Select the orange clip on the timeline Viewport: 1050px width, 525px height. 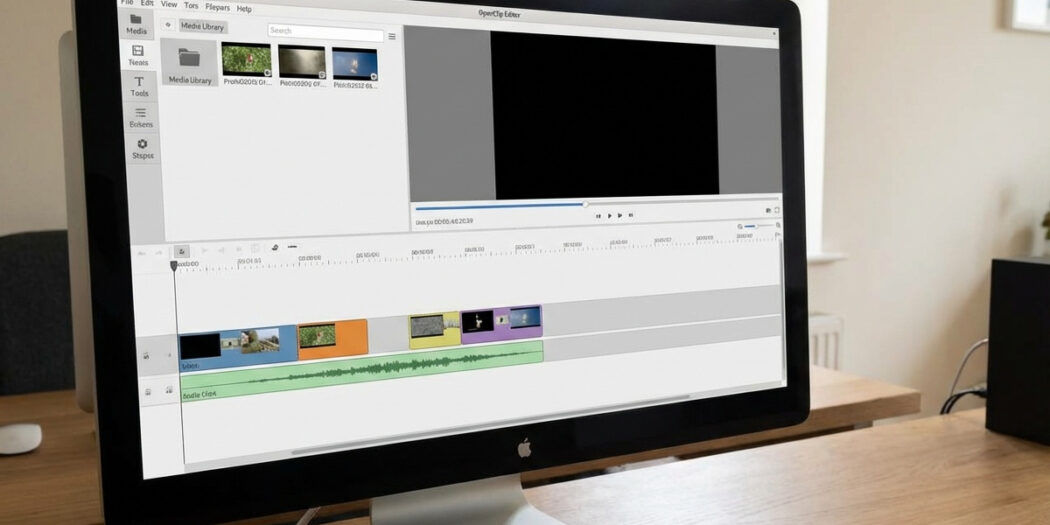click(x=333, y=339)
